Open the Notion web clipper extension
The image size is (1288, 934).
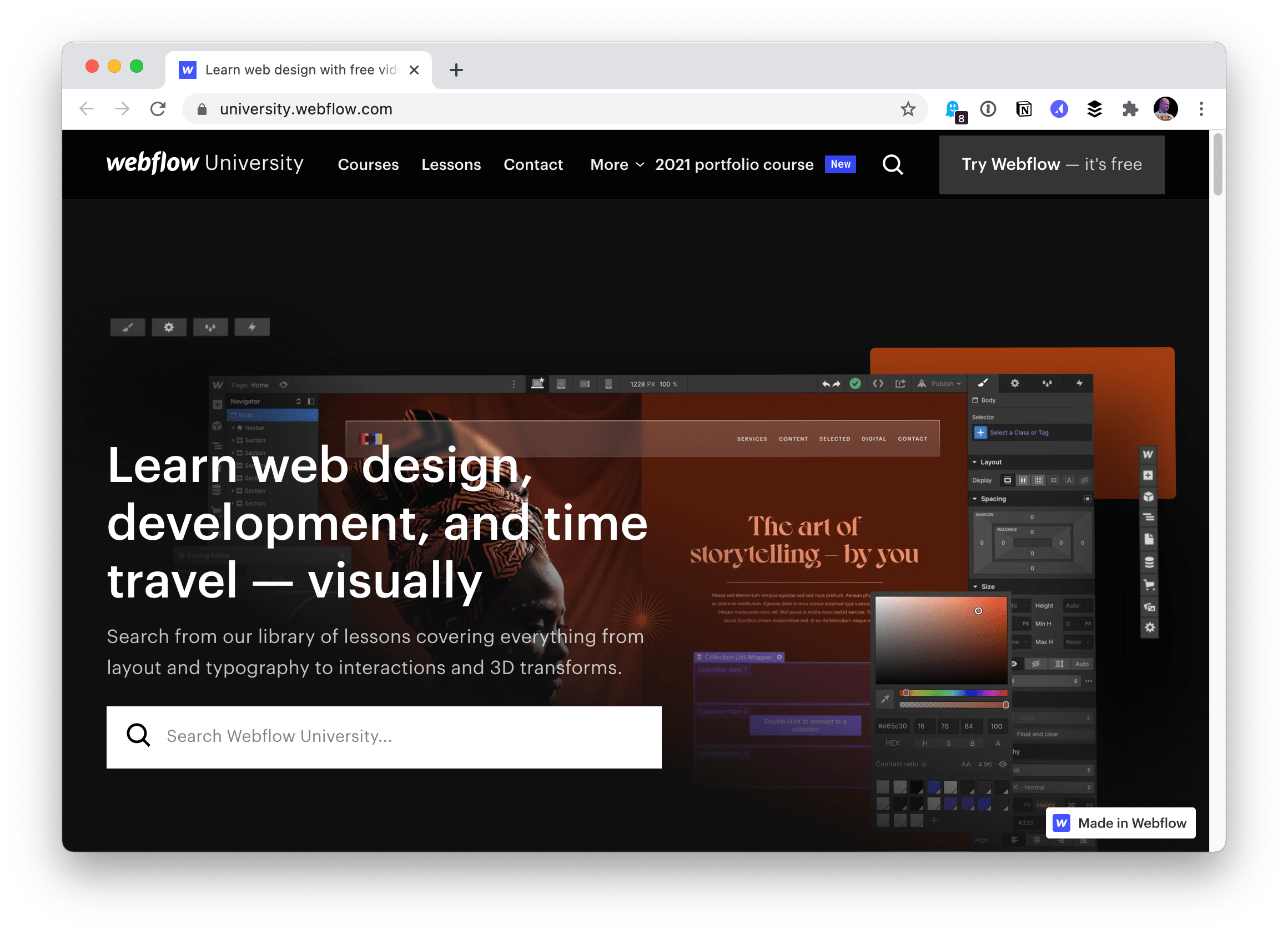pyautogui.click(x=1023, y=108)
